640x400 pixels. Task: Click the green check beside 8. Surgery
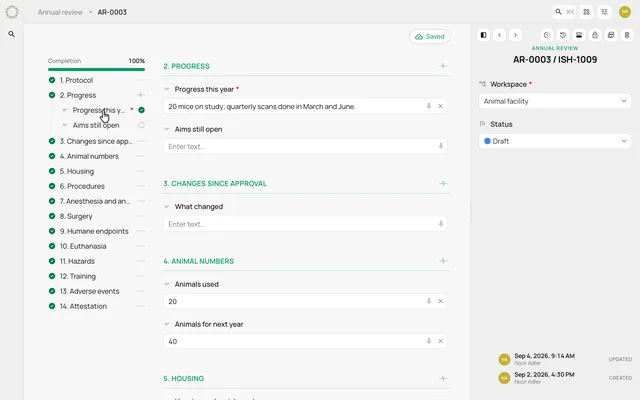click(x=52, y=216)
